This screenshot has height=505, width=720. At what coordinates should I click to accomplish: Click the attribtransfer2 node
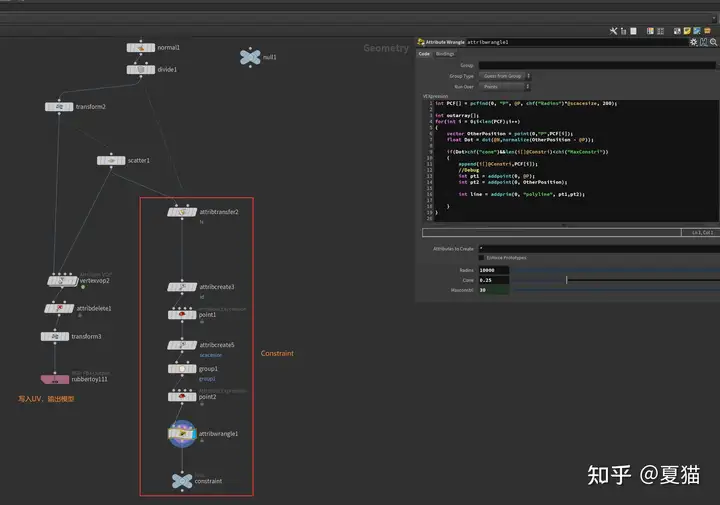click(181, 212)
